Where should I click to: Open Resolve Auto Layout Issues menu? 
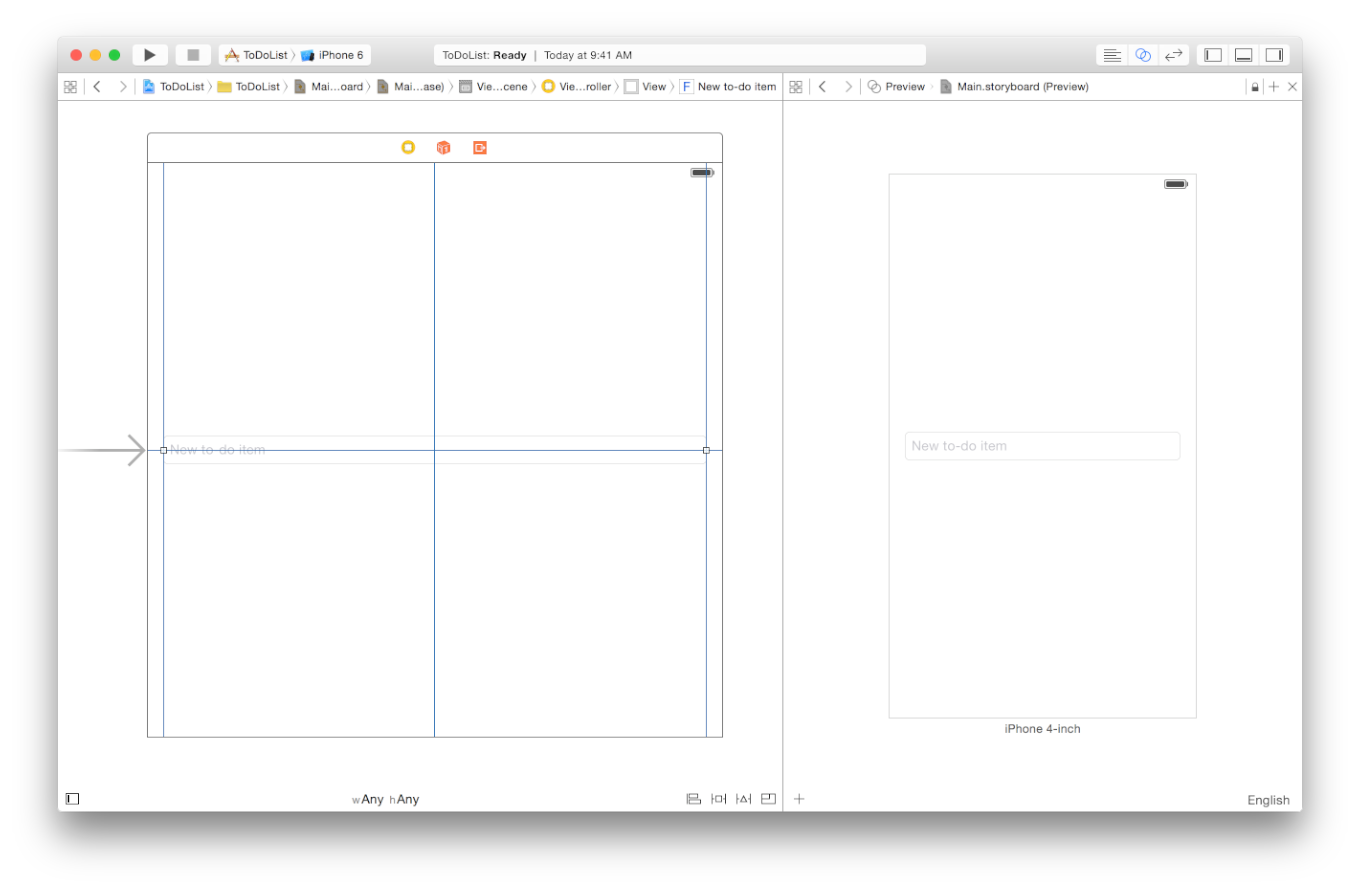coord(743,799)
